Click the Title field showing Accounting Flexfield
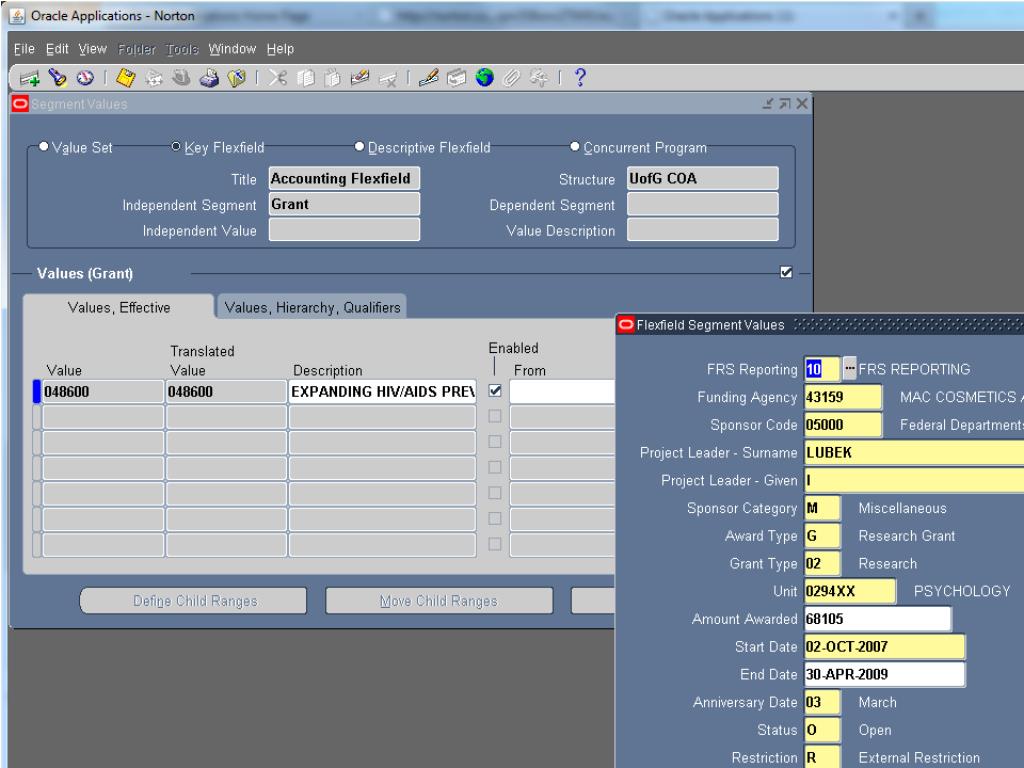 [344, 178]
